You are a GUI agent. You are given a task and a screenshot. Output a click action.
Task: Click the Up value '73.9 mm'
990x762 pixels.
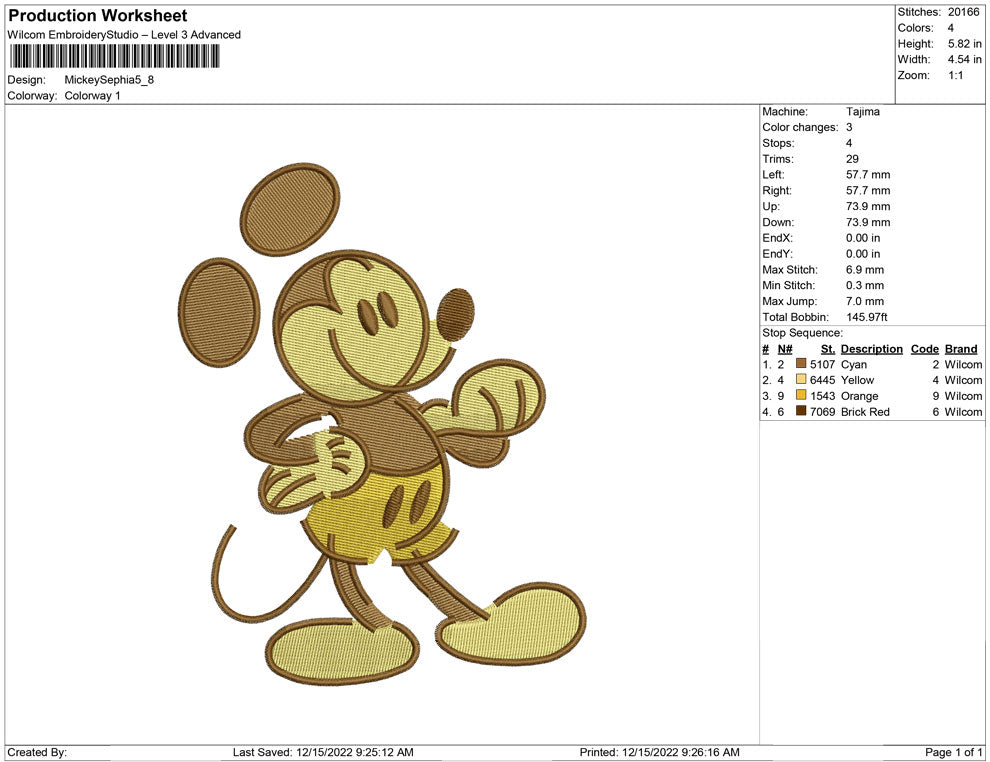tap(868, 206)
